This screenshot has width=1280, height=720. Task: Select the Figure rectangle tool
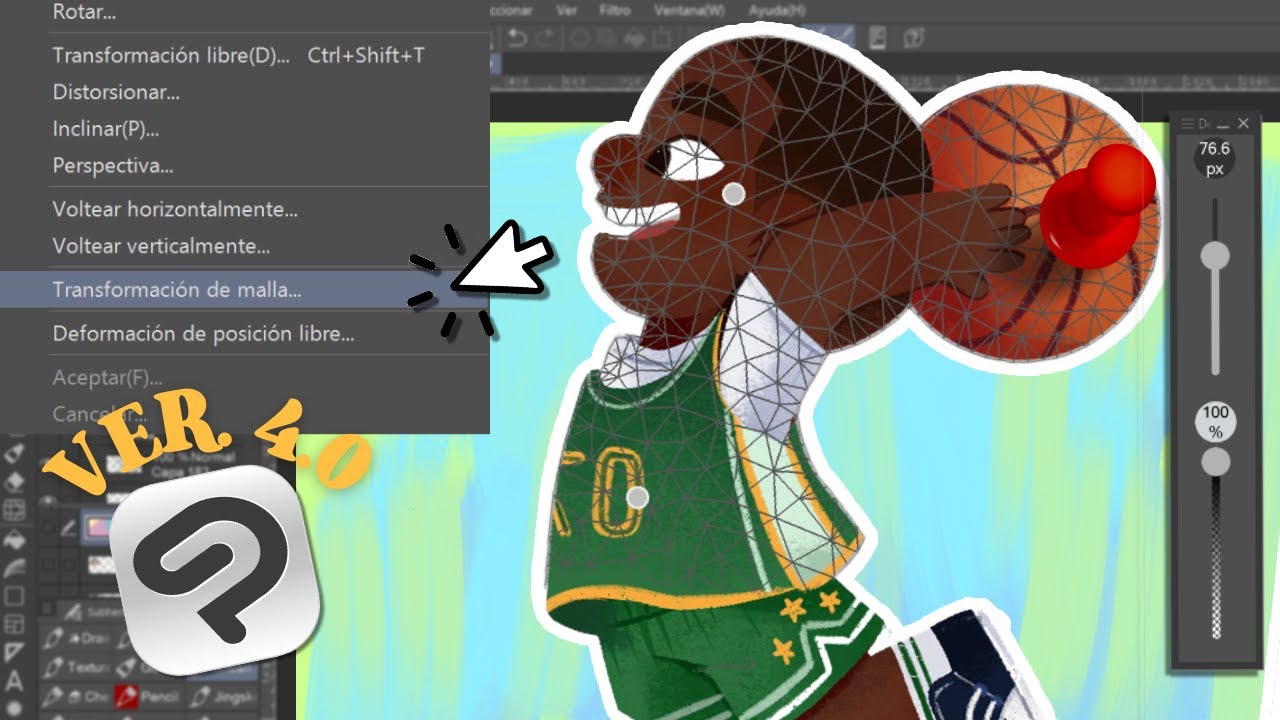pyautogui.click(x=14, y=595)
